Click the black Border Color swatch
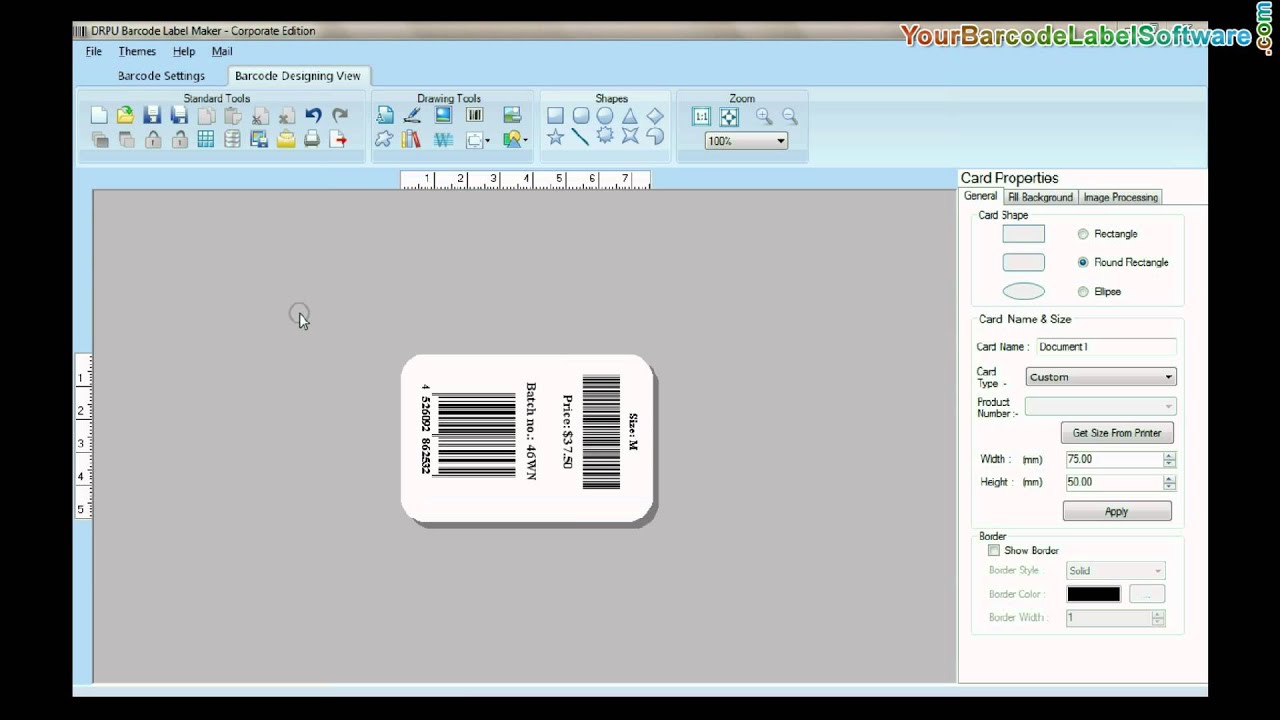The height and width of the screenshot is (720, 1280). pos(1093,594)
